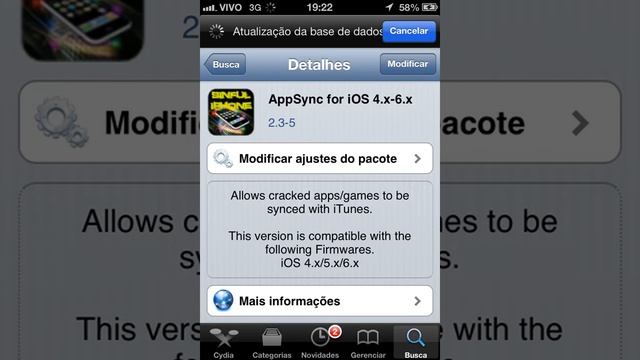Tap the battery indicator in status bar
The image size is (640, 360).
pyautogui.click(x=429, y=7)
